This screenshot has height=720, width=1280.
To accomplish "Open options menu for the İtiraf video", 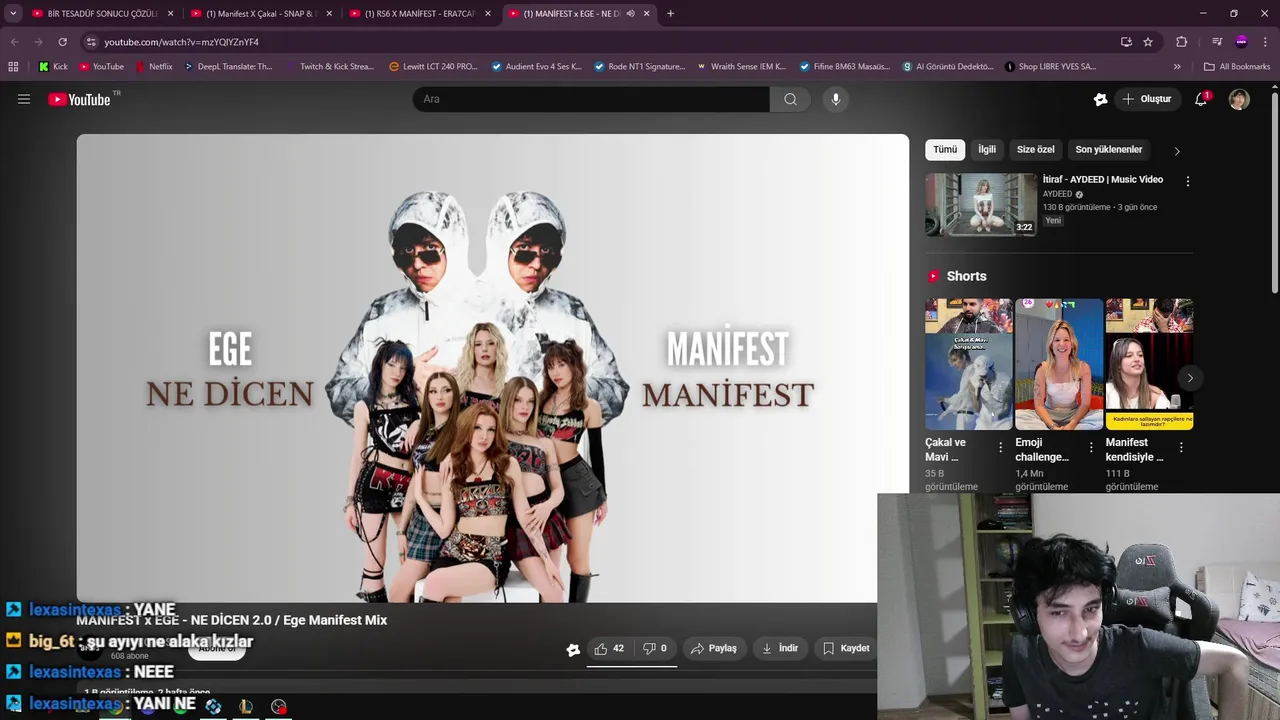I will [x=1187, y=181].
